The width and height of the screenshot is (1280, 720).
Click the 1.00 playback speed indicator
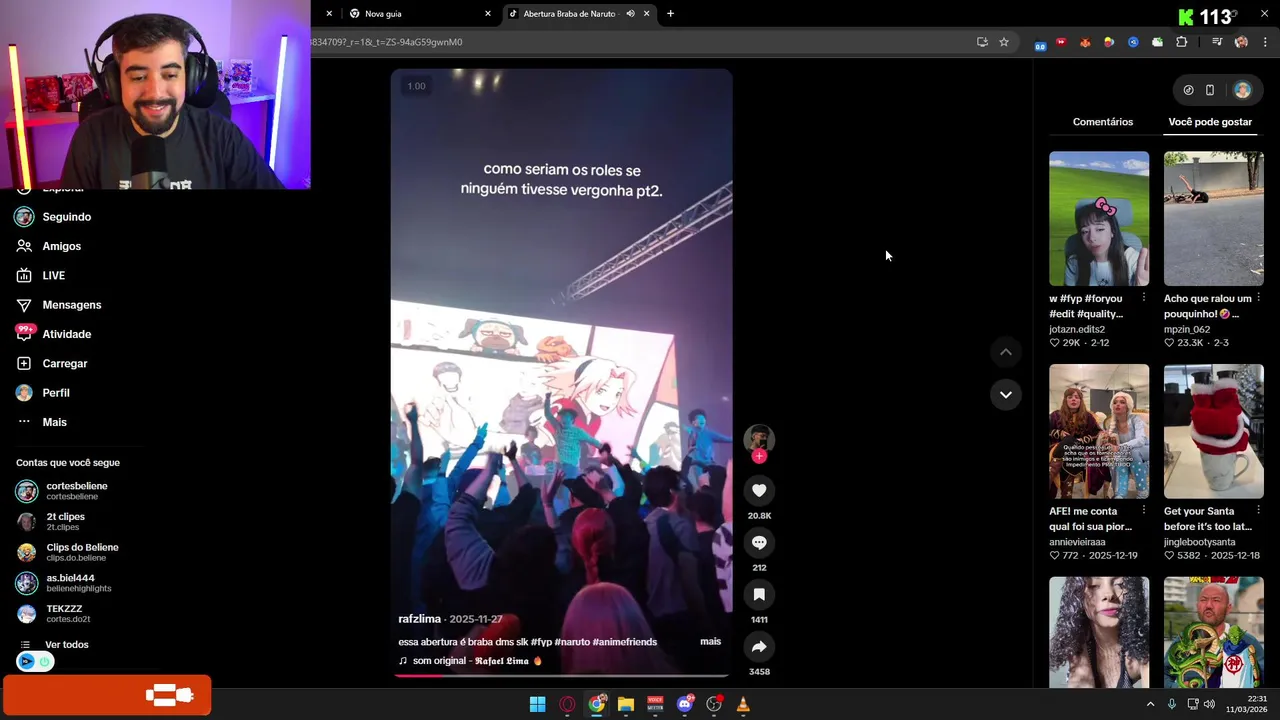(416, 86)
